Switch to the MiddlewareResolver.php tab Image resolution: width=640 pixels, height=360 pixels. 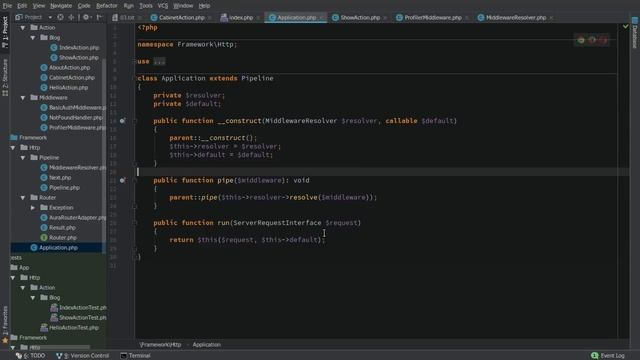(x=512, y=18)
